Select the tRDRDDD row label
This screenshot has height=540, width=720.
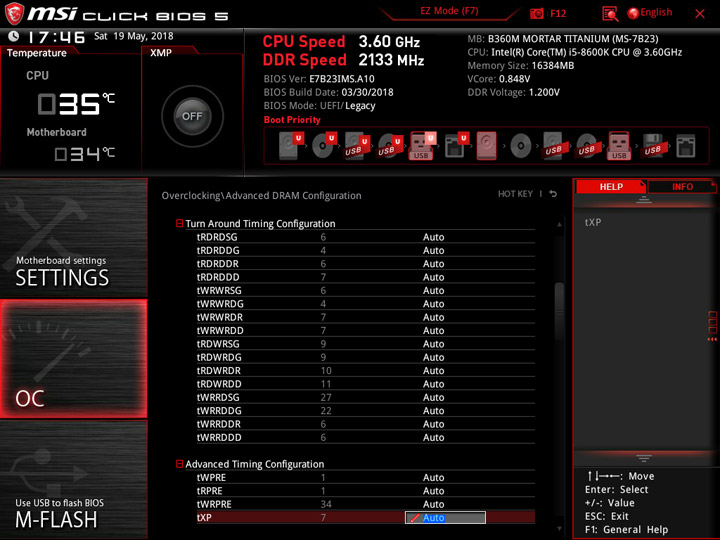tap(218, 277)
